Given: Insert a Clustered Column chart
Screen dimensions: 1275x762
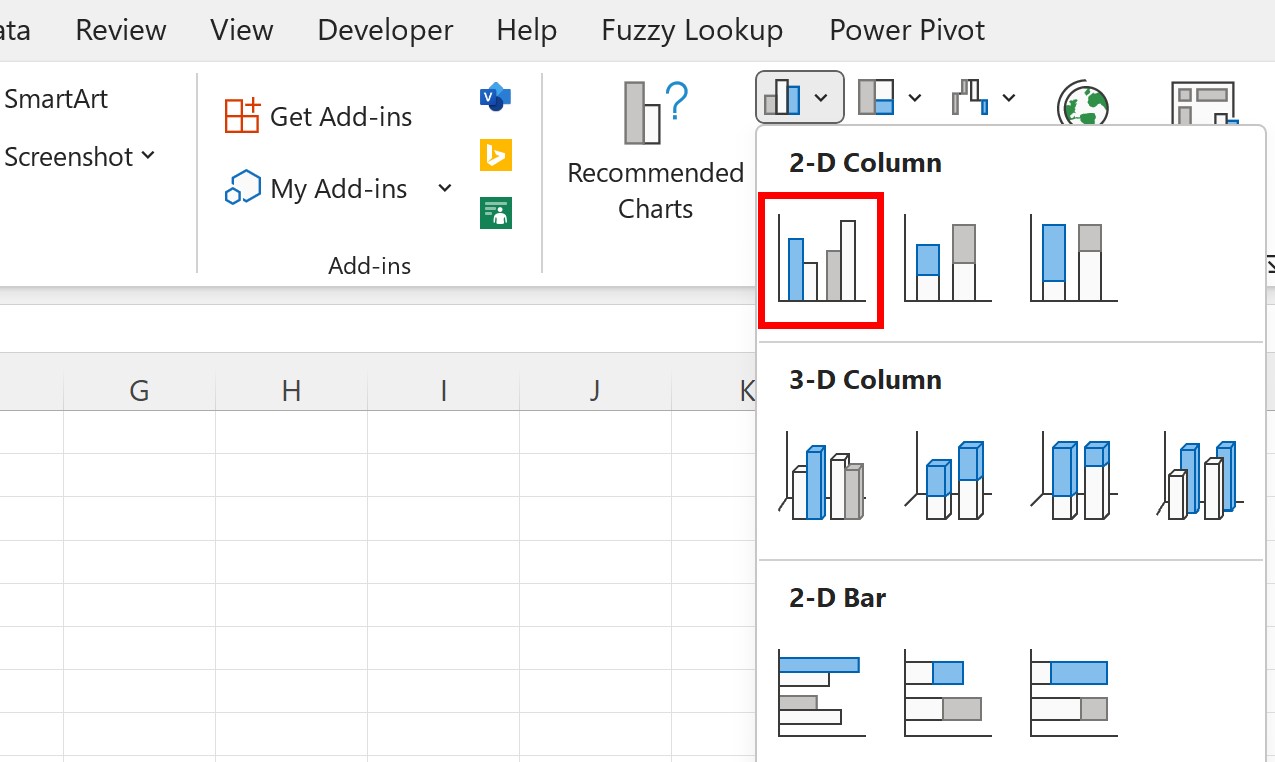Looking at the screenshot, I should [820, 258].
